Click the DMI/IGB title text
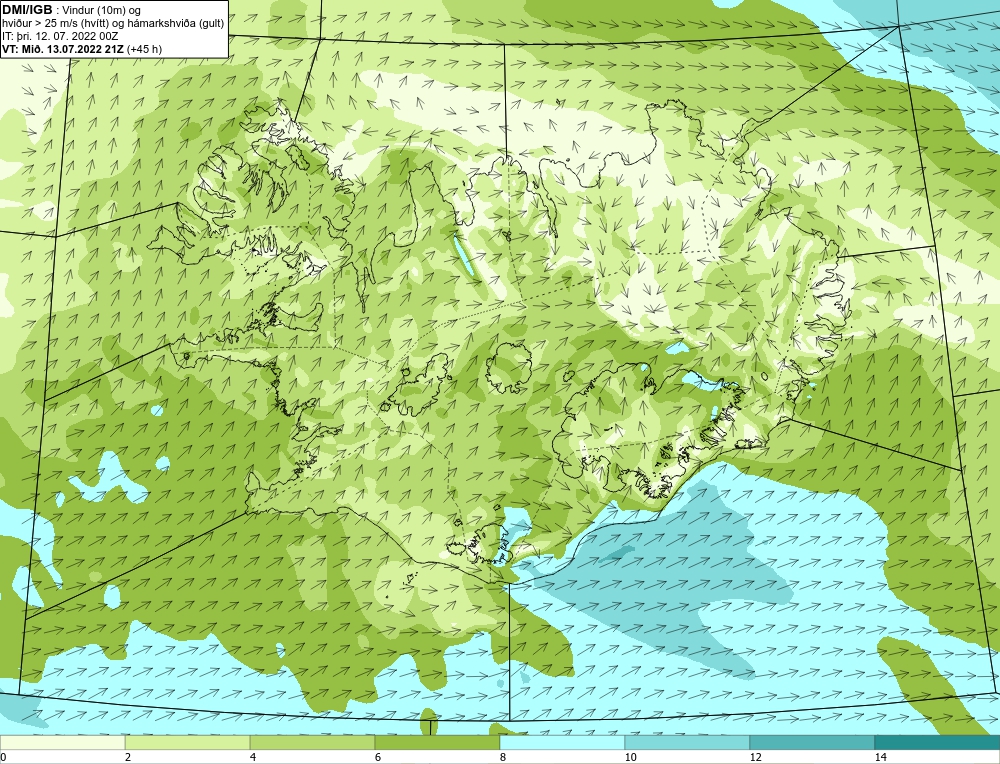 tap(27, 10)
